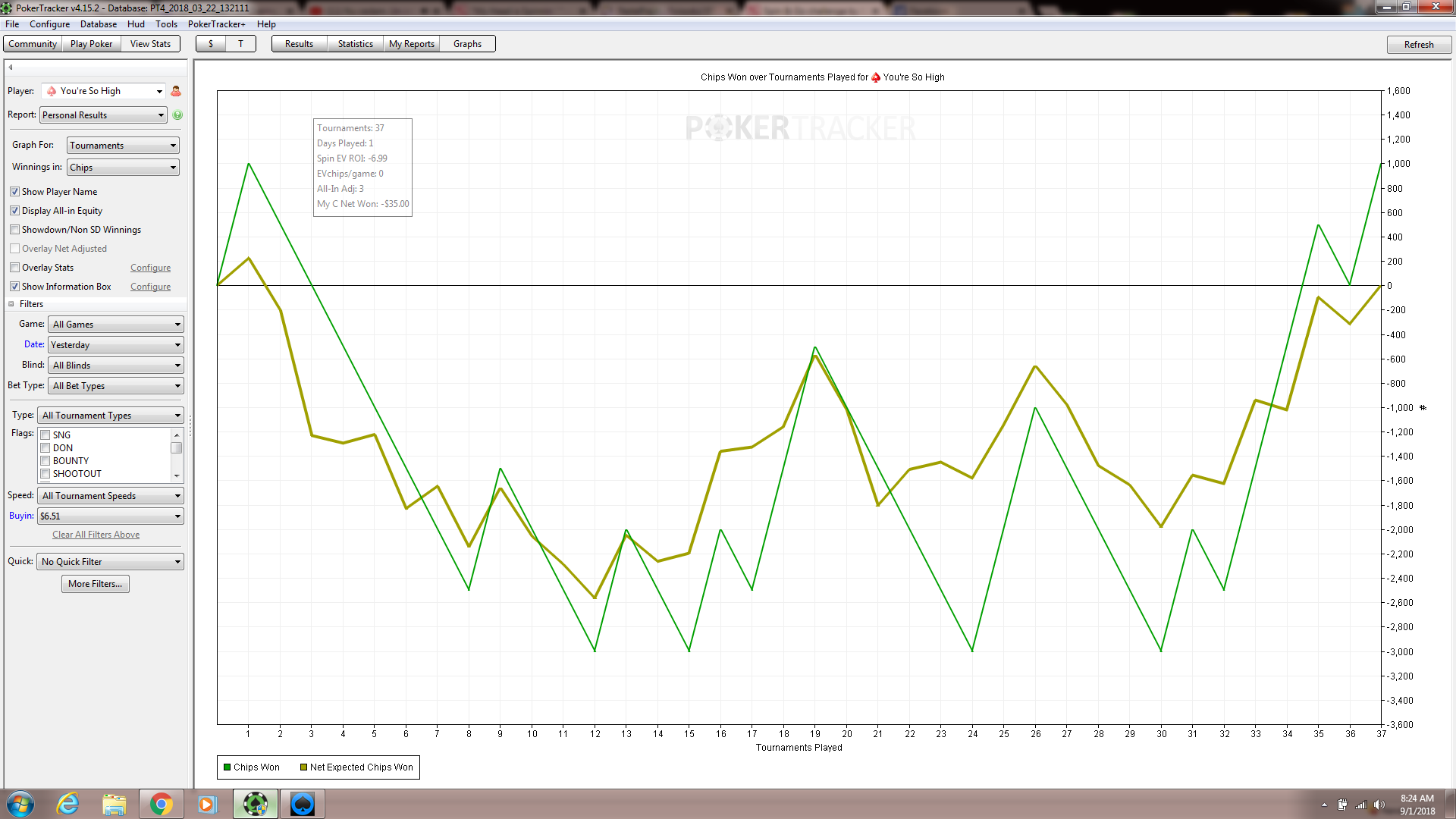The height and width of the screenshot is (819, 1456).
Task: Open the Help menu
Action: (x=266, y=24)
